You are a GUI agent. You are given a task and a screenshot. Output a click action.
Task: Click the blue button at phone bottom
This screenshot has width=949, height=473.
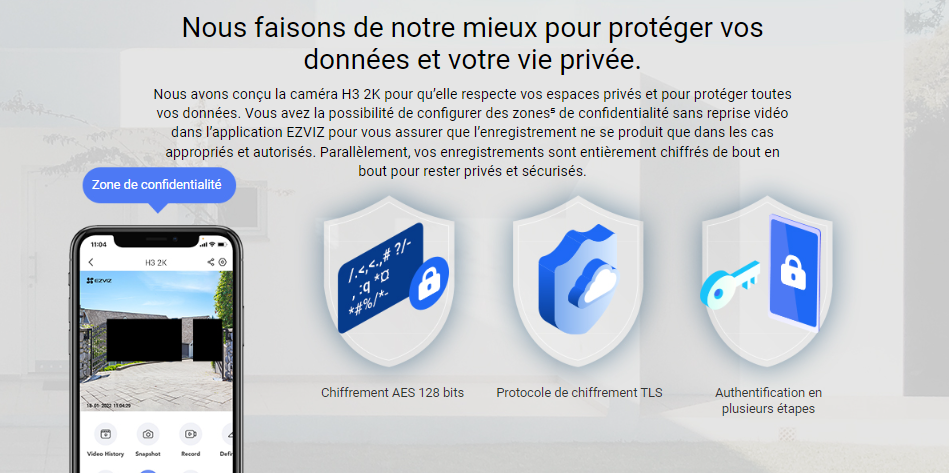148,471
